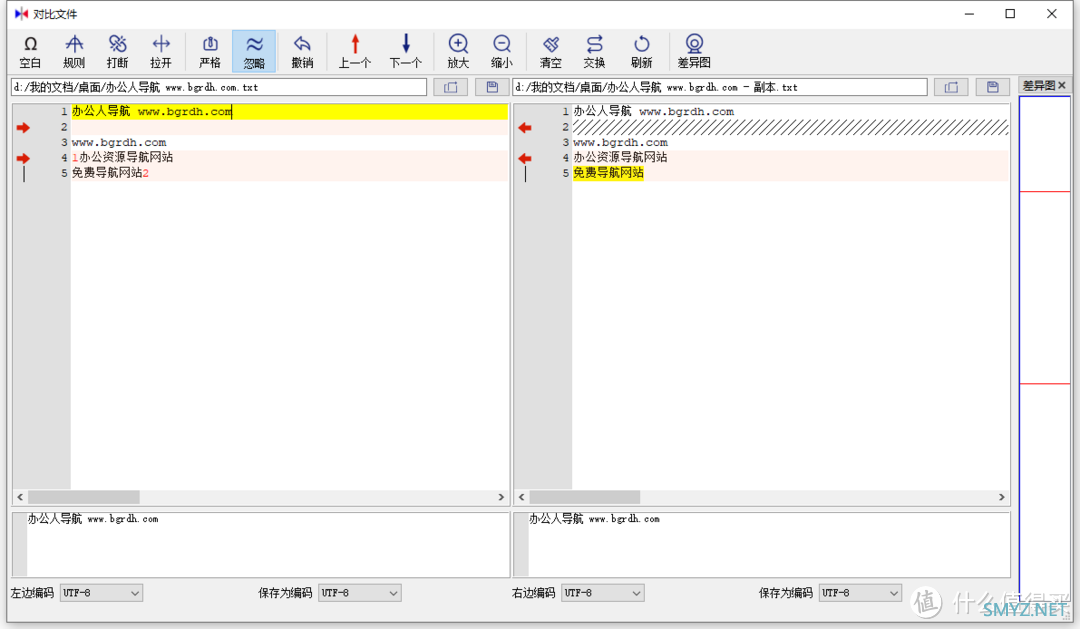The height and width of the screenshot is (629, 1080).
Task: Save the left pane file
Action: (x=492, y=87)
